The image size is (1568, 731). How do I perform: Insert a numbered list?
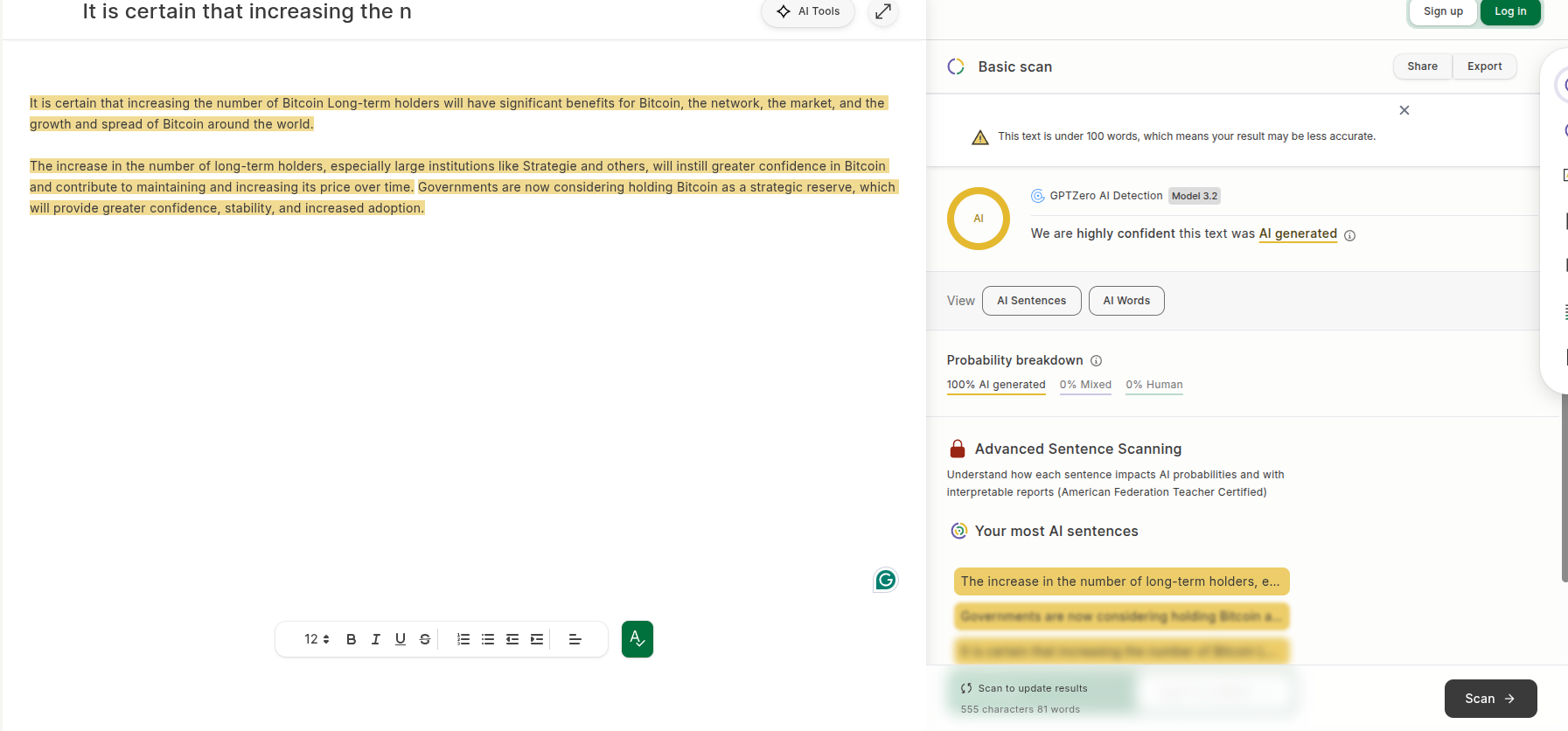click(x=463, y=639)
